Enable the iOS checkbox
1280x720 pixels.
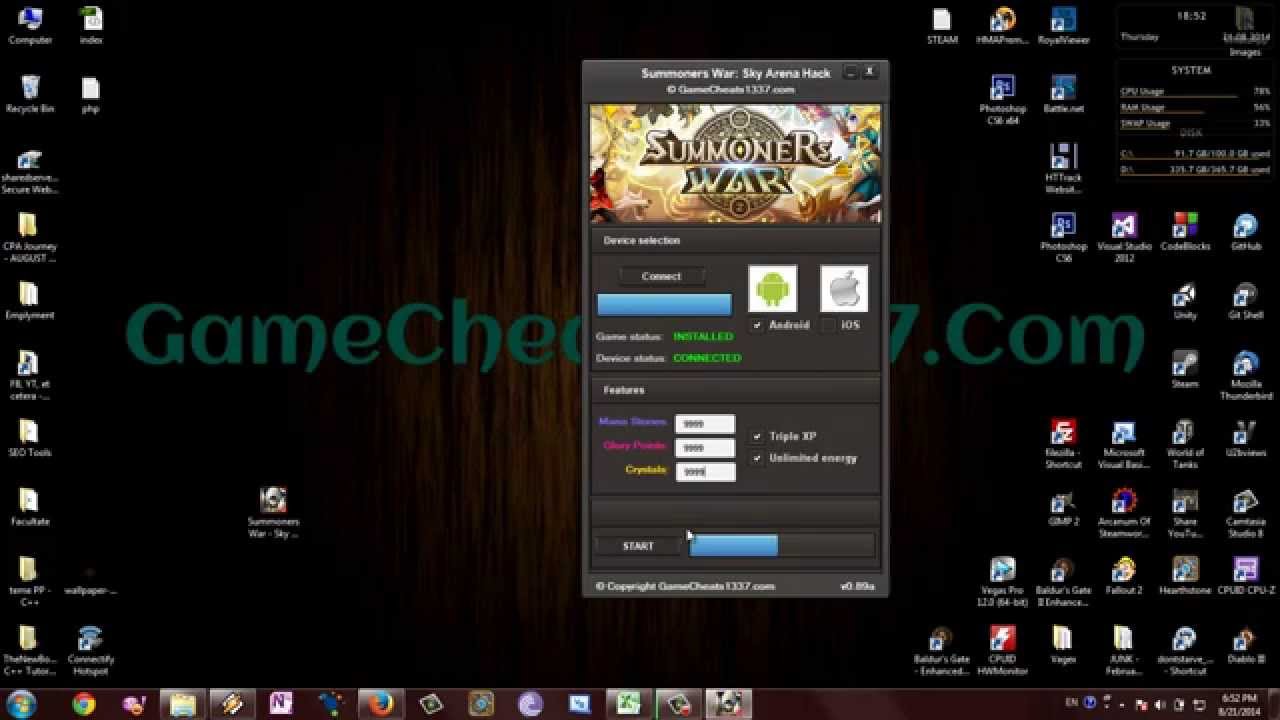coord(828,325)
